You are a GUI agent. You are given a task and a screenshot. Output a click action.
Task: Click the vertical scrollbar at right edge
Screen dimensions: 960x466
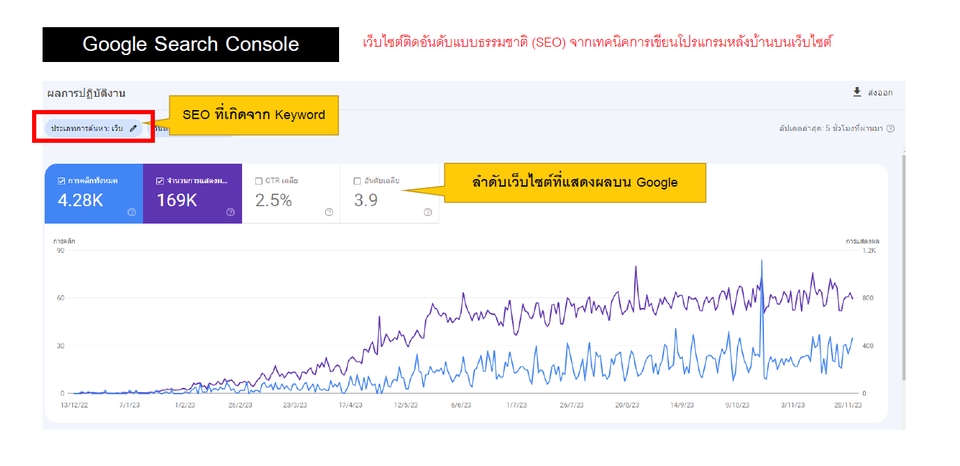tap(904, 270)
